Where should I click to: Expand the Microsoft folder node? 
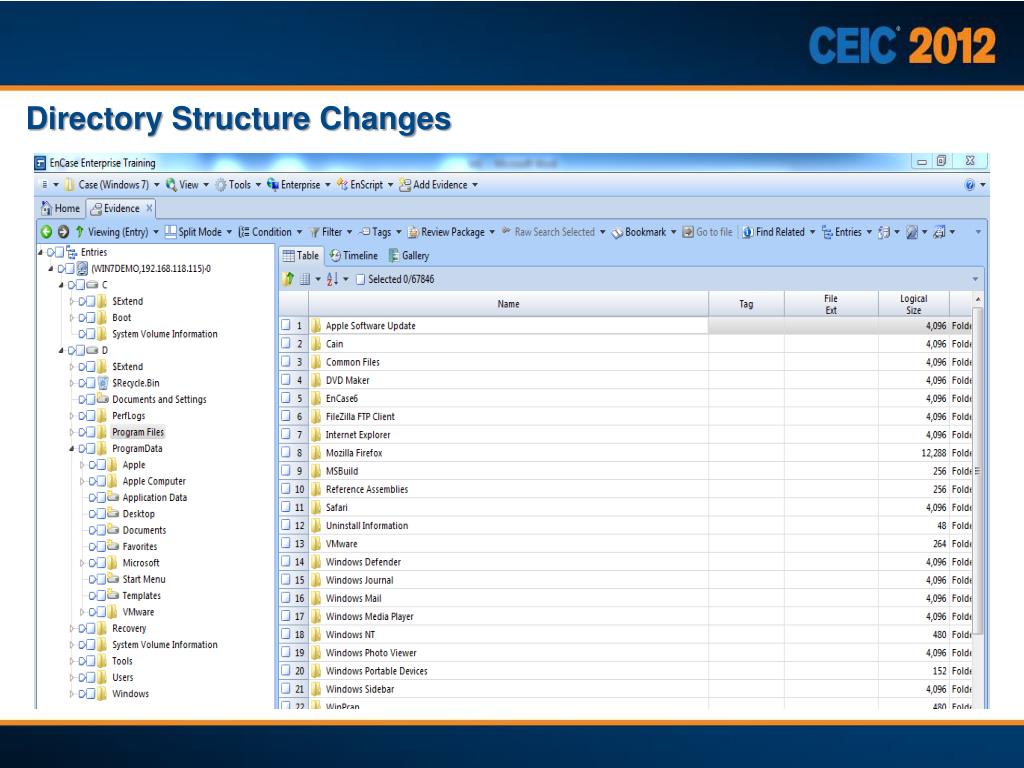[x=82, y=563]
